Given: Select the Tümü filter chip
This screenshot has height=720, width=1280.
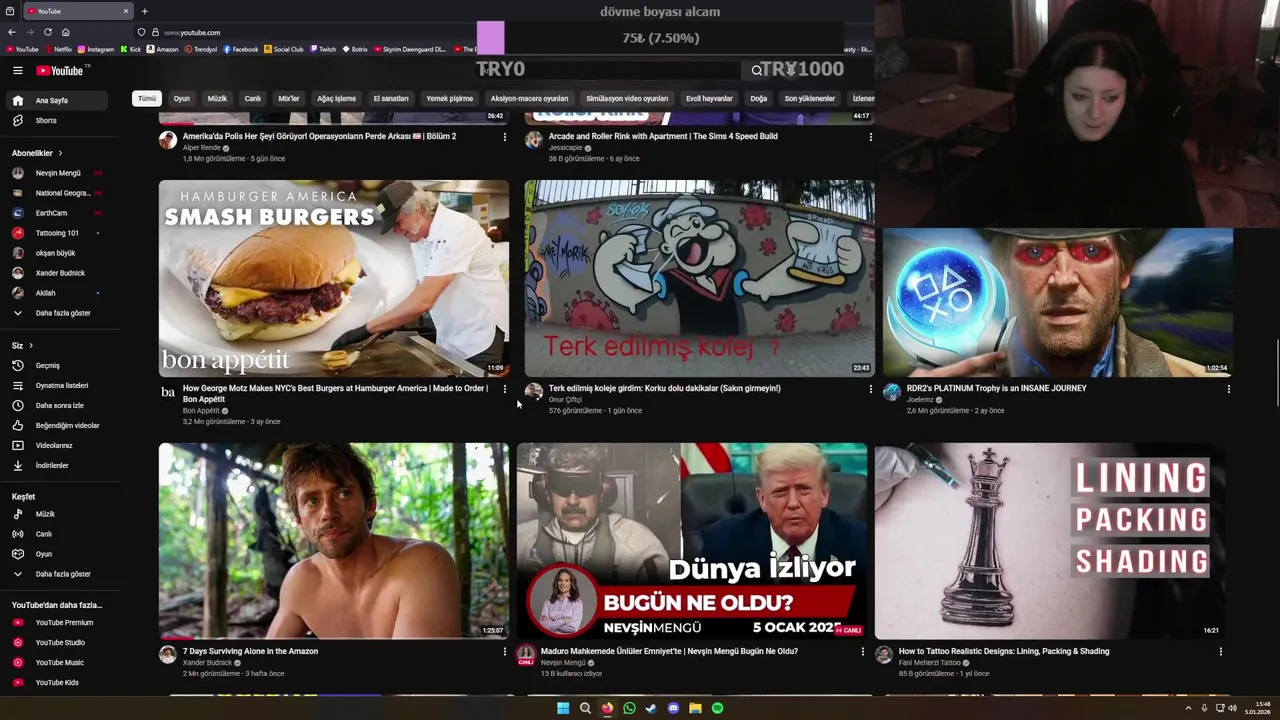Looking at the screenshot, I should coord(147,98).
